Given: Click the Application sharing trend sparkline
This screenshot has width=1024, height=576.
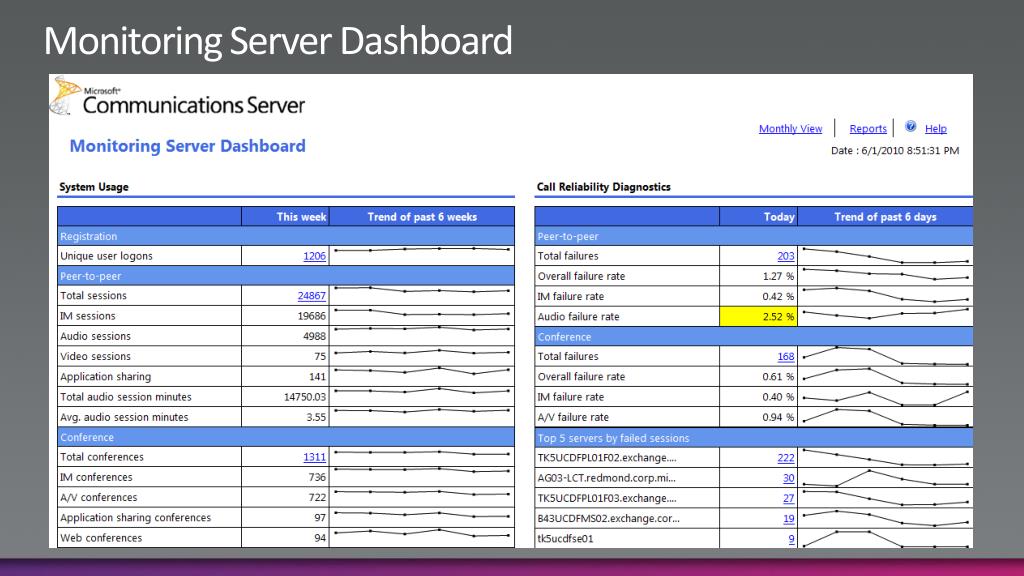Looking at the screenshot, I should coord(422,371).
